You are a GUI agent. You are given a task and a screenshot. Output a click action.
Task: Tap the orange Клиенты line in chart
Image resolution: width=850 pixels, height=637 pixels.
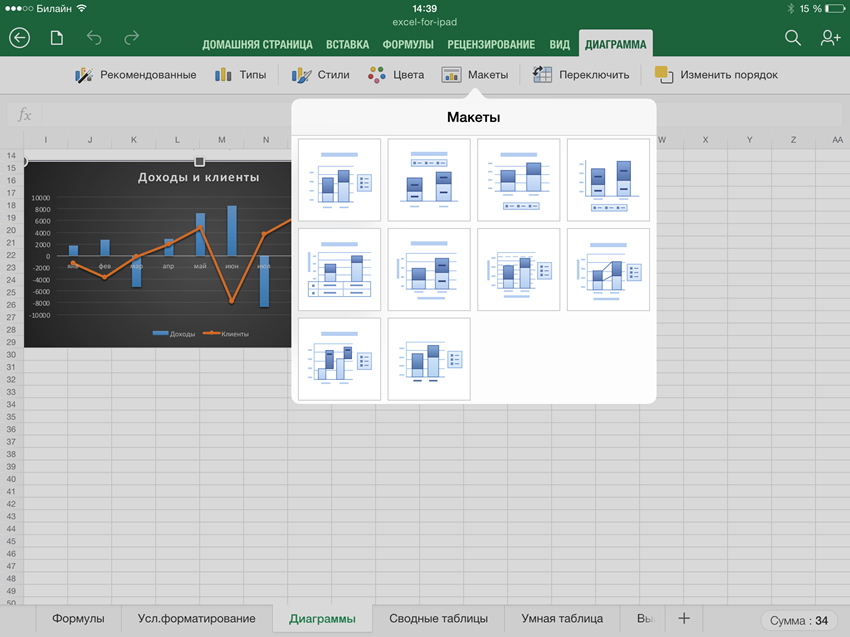[216, 265]
